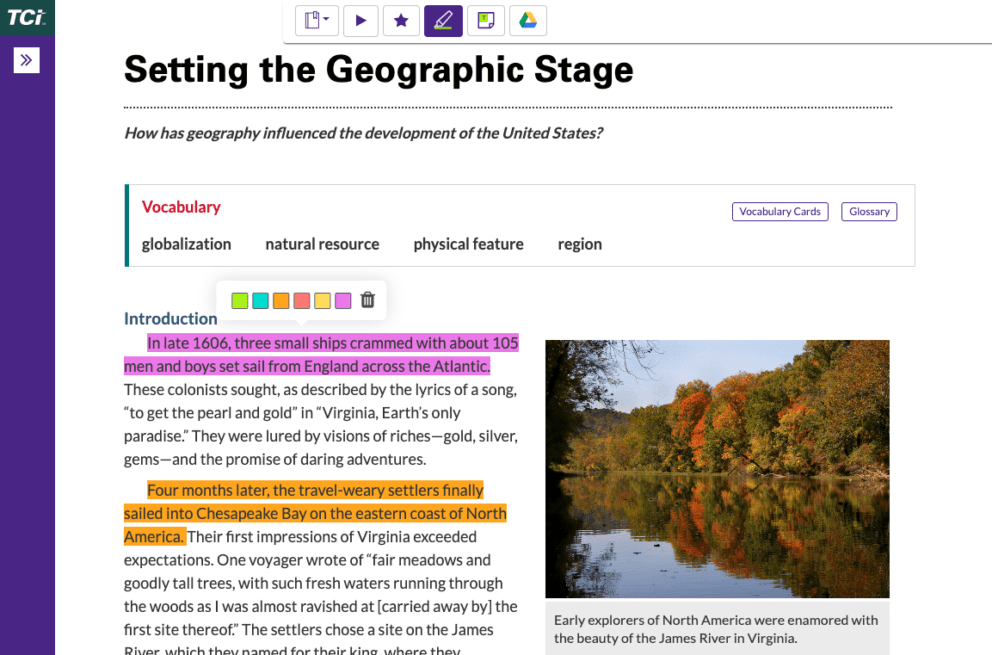
Task: Pick the pink highlight swatch
Action: pyautogui.click(x=343, y=300)
